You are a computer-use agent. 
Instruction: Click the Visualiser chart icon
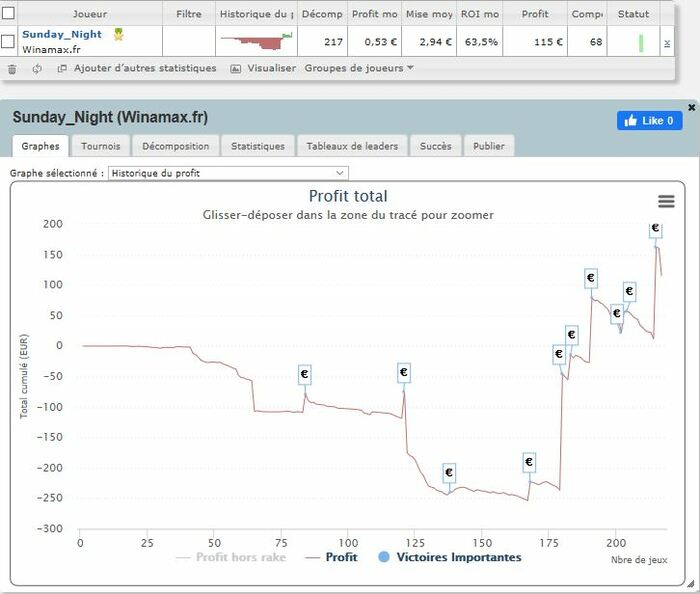pos(236,69)
